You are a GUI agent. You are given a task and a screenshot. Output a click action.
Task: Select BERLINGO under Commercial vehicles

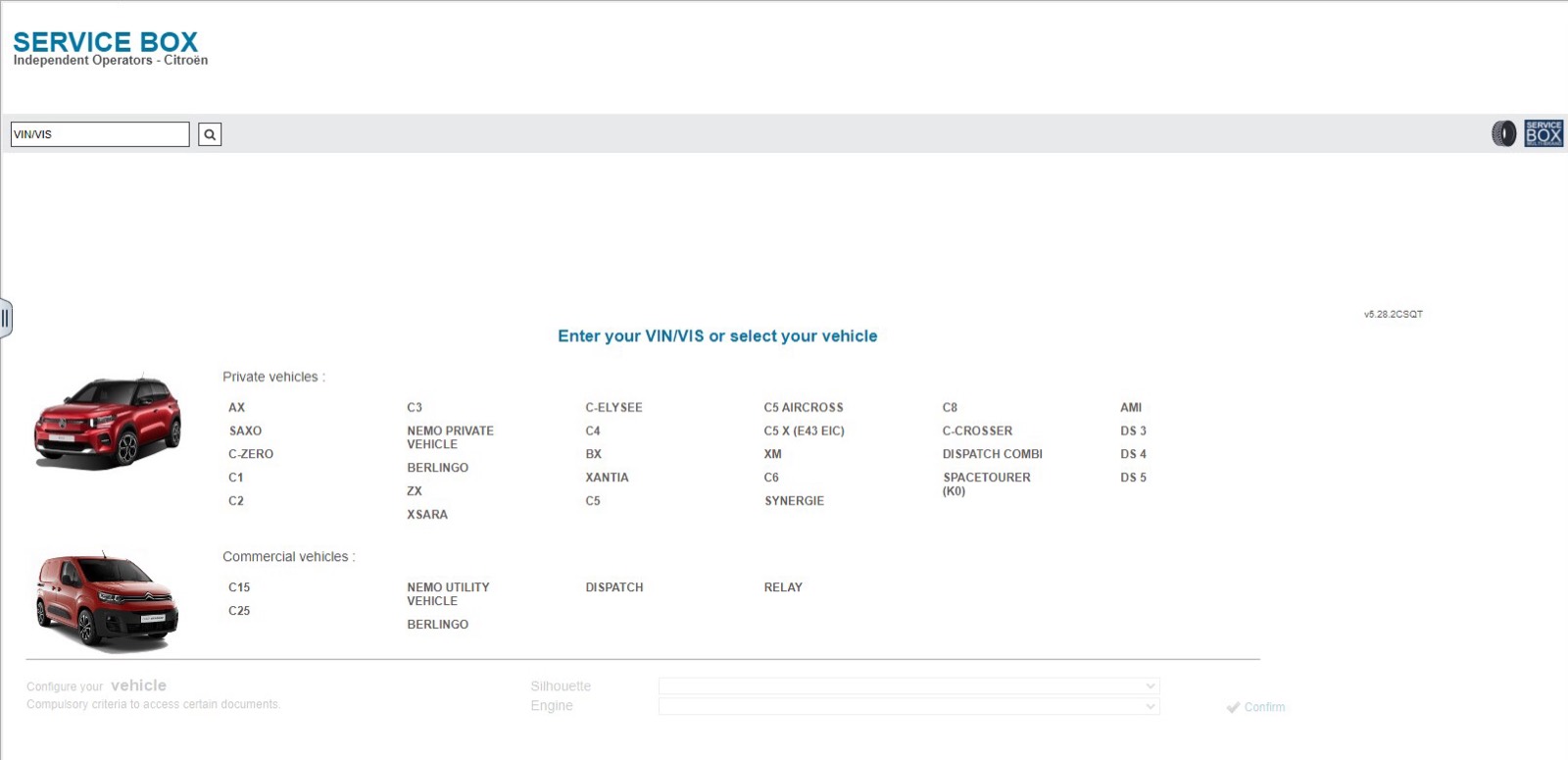(x=437, y=625)
